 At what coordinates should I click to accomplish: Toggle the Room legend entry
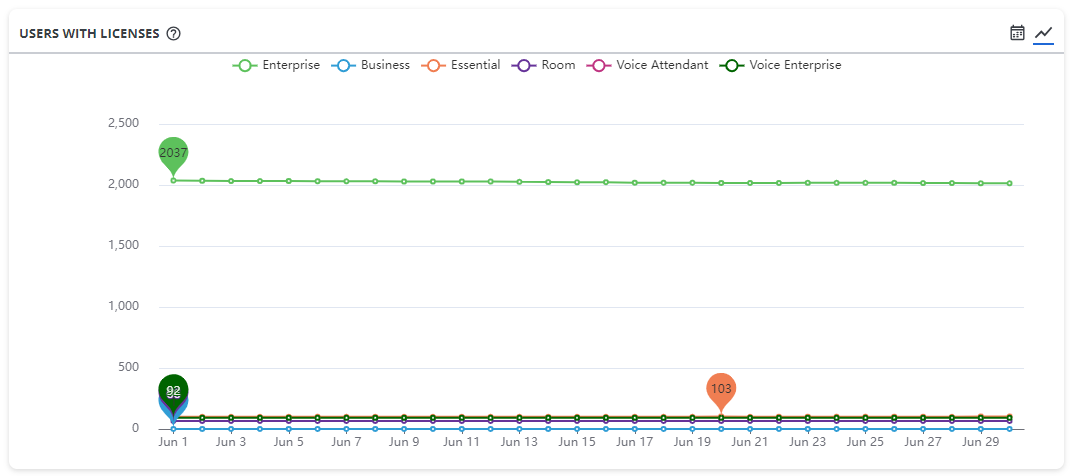(543, 66)
